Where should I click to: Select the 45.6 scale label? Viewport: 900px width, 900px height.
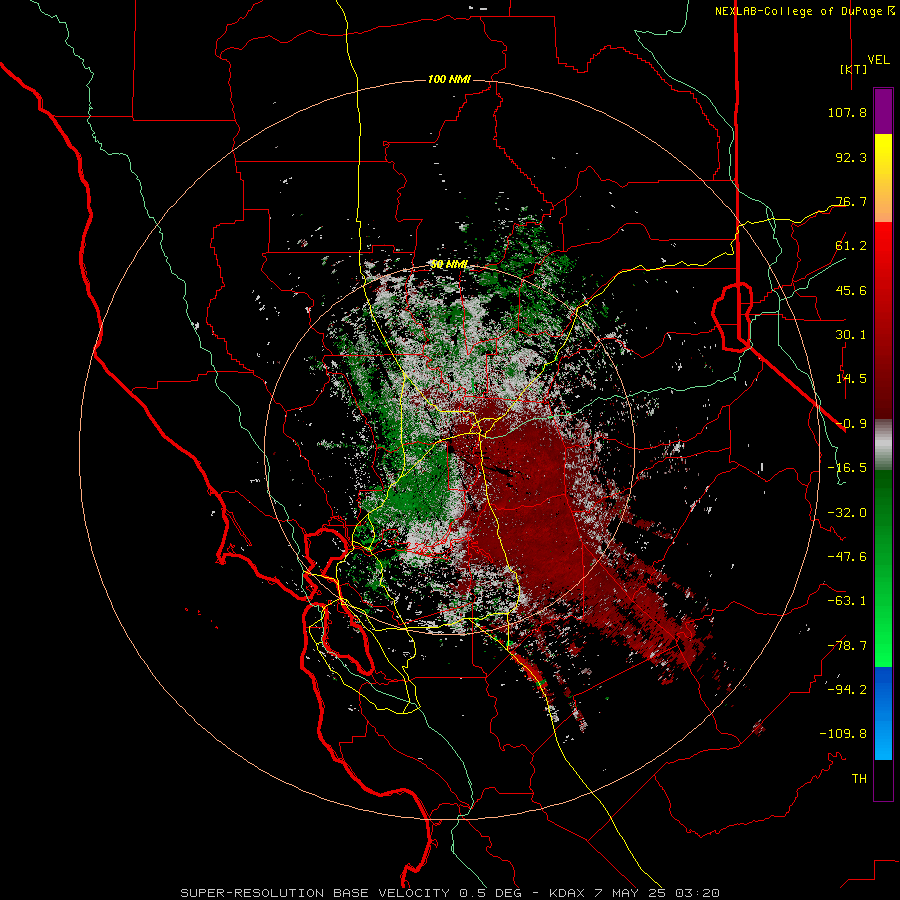click(851, 290)
